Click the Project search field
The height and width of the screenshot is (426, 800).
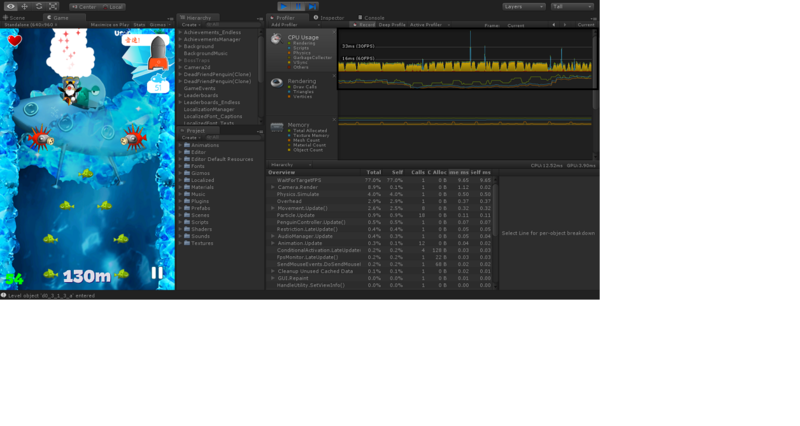(x=234, y=138)
